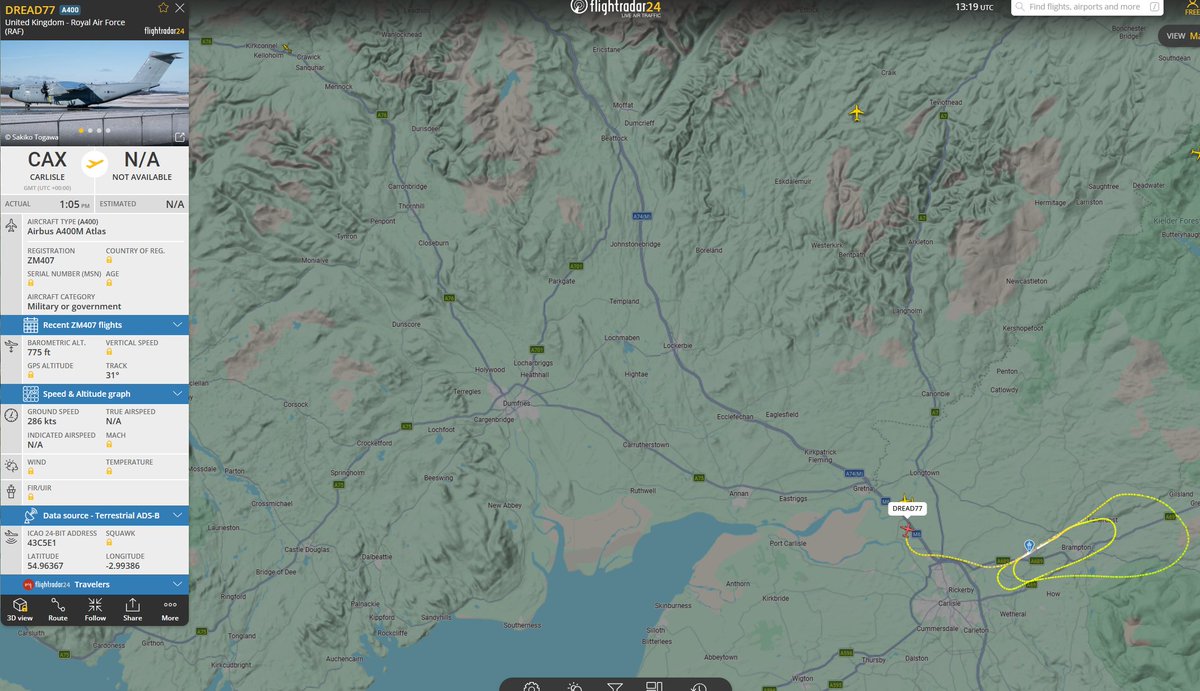The image size is (1200, 691).
Task: Share the DREAD77 flight
Action: coord(132,609)
